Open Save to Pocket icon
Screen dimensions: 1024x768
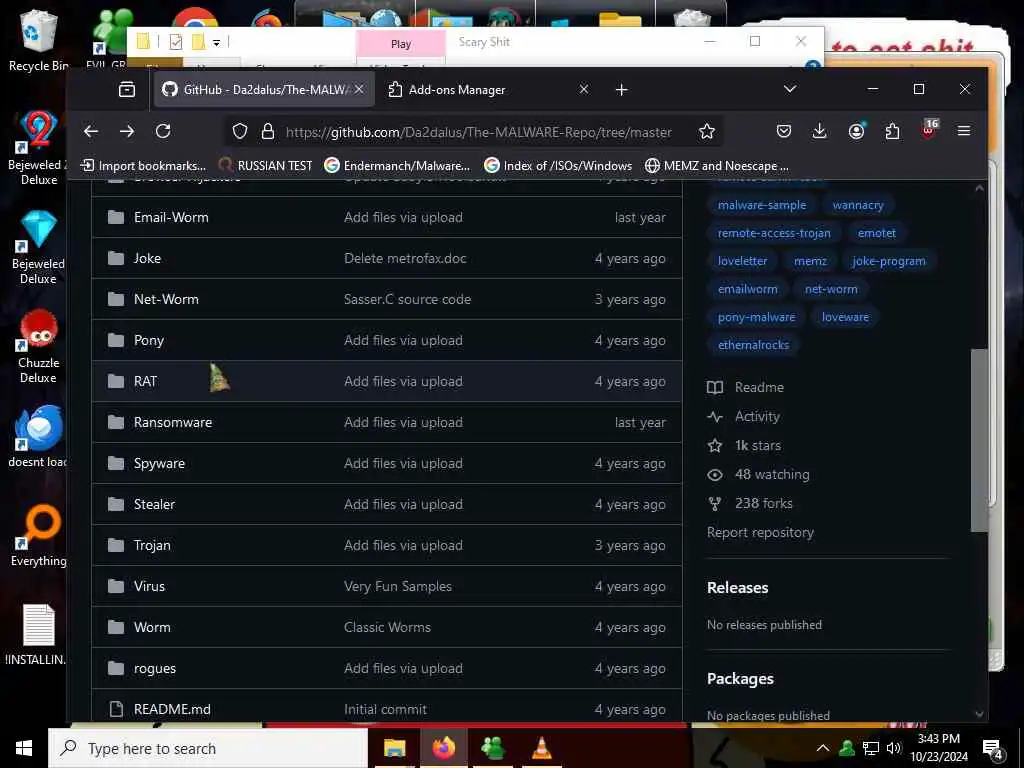tap(784, 131)
